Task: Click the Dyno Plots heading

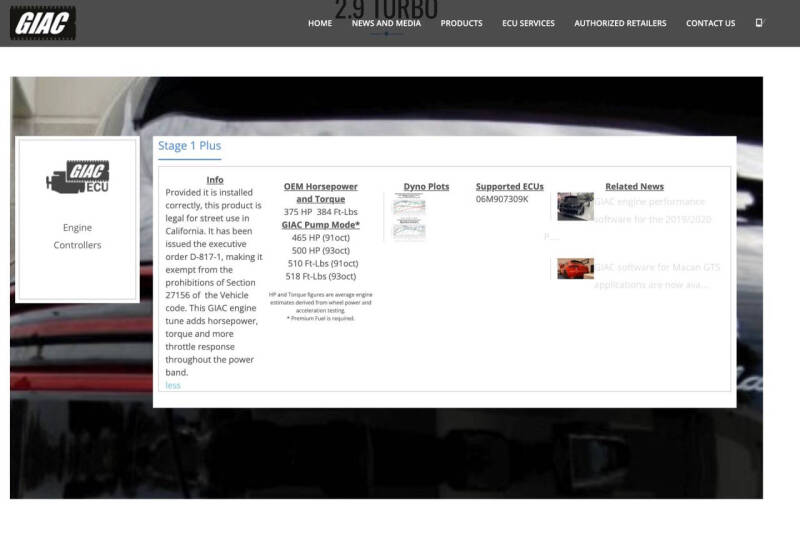Action: coord(426,187)
